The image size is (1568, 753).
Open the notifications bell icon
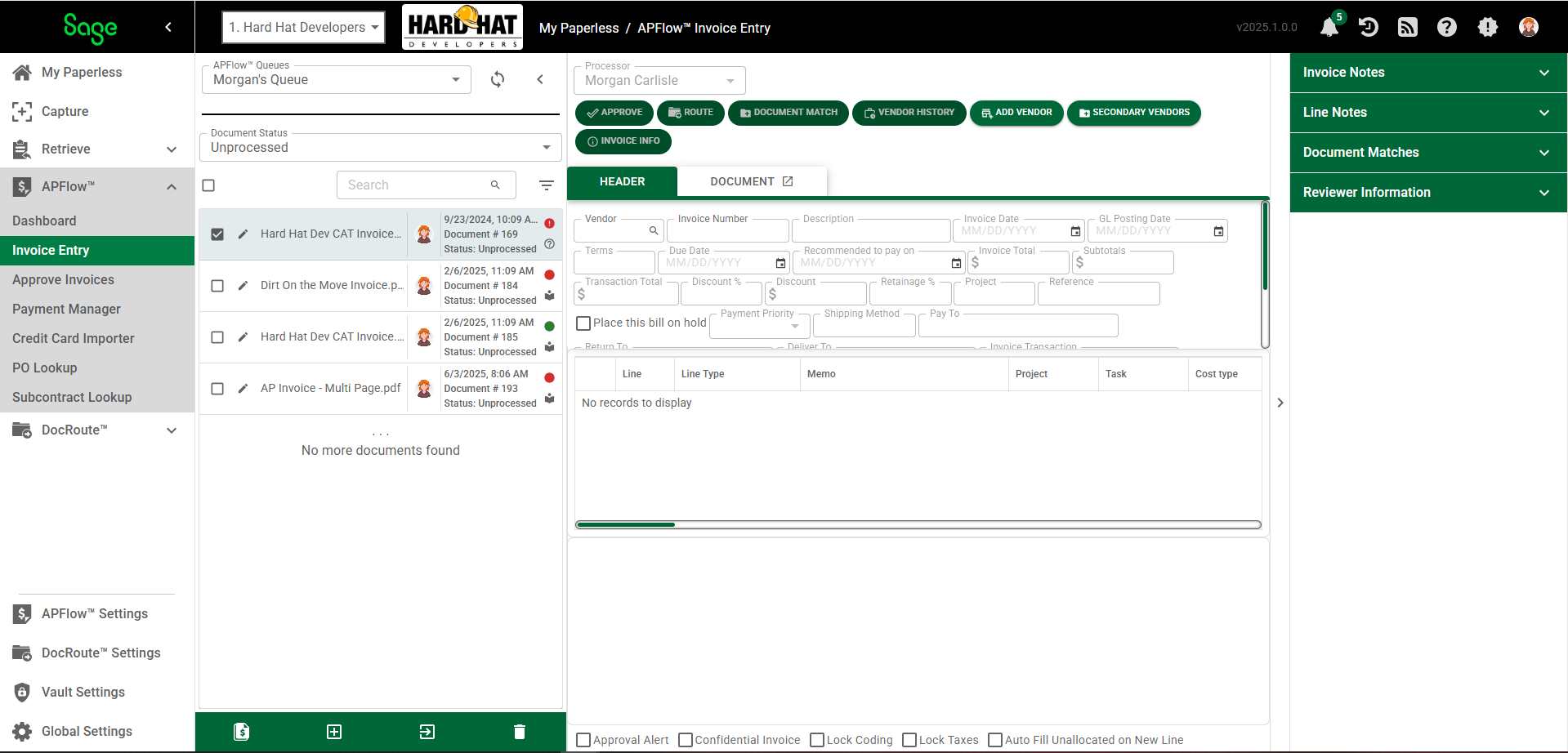[1329, 27]
